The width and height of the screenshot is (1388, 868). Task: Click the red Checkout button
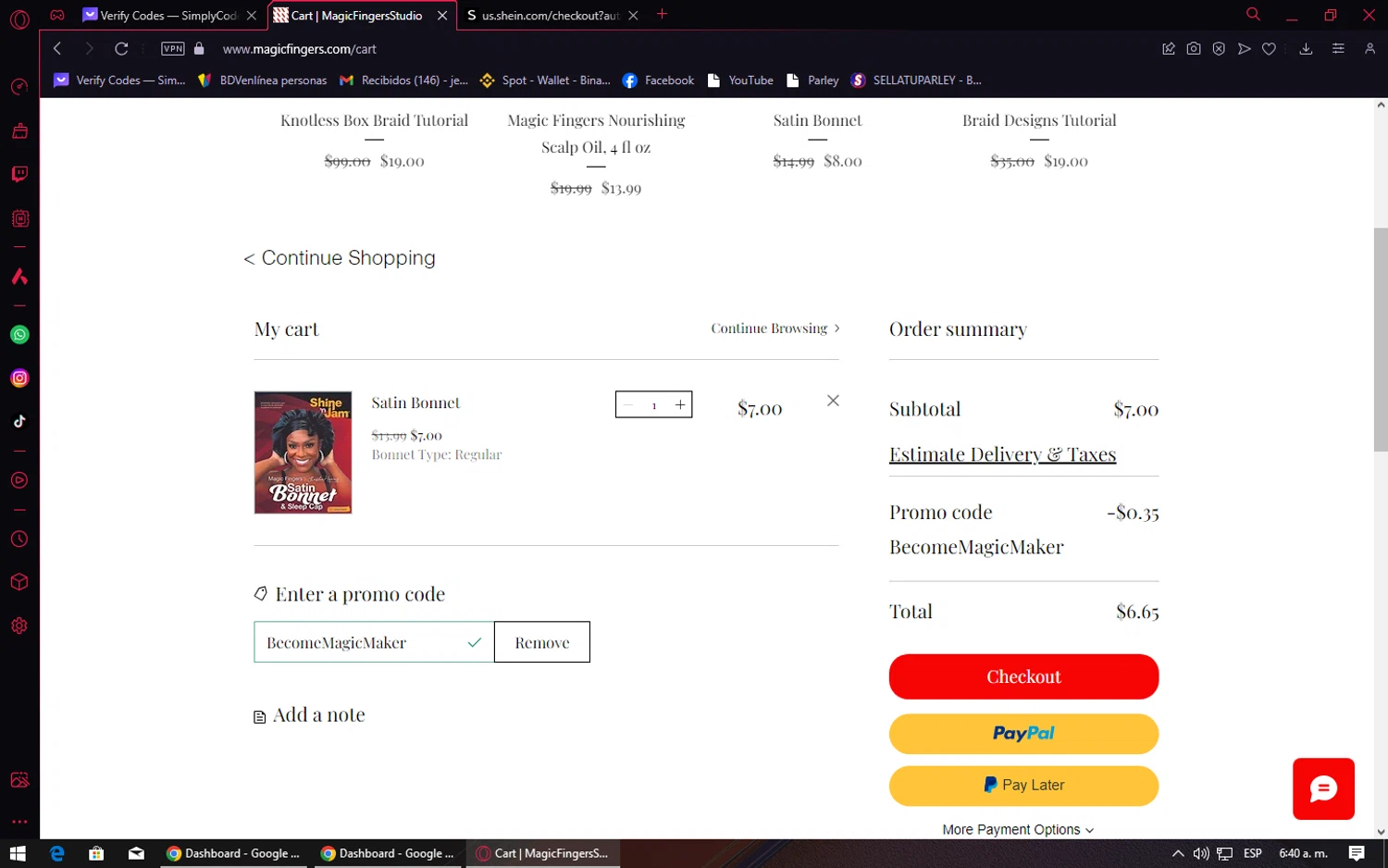click(x=1023, y=676)
